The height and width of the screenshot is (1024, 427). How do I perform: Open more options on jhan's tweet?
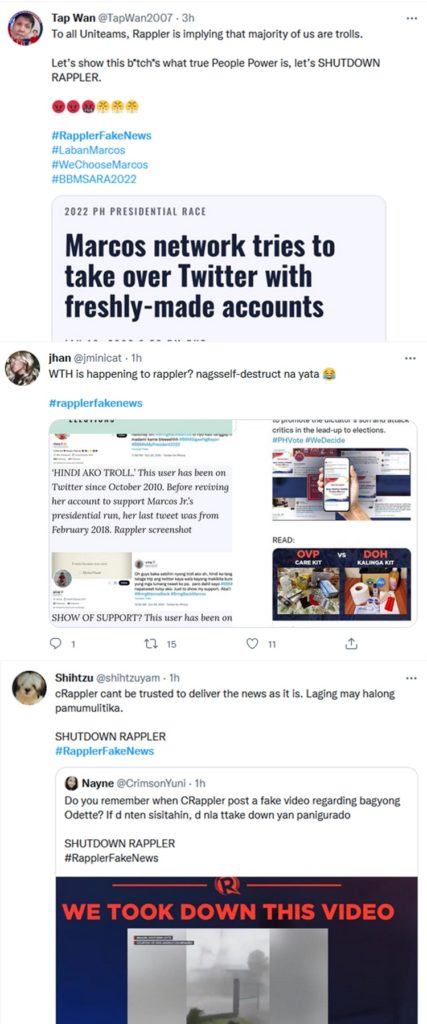point(411,359)
